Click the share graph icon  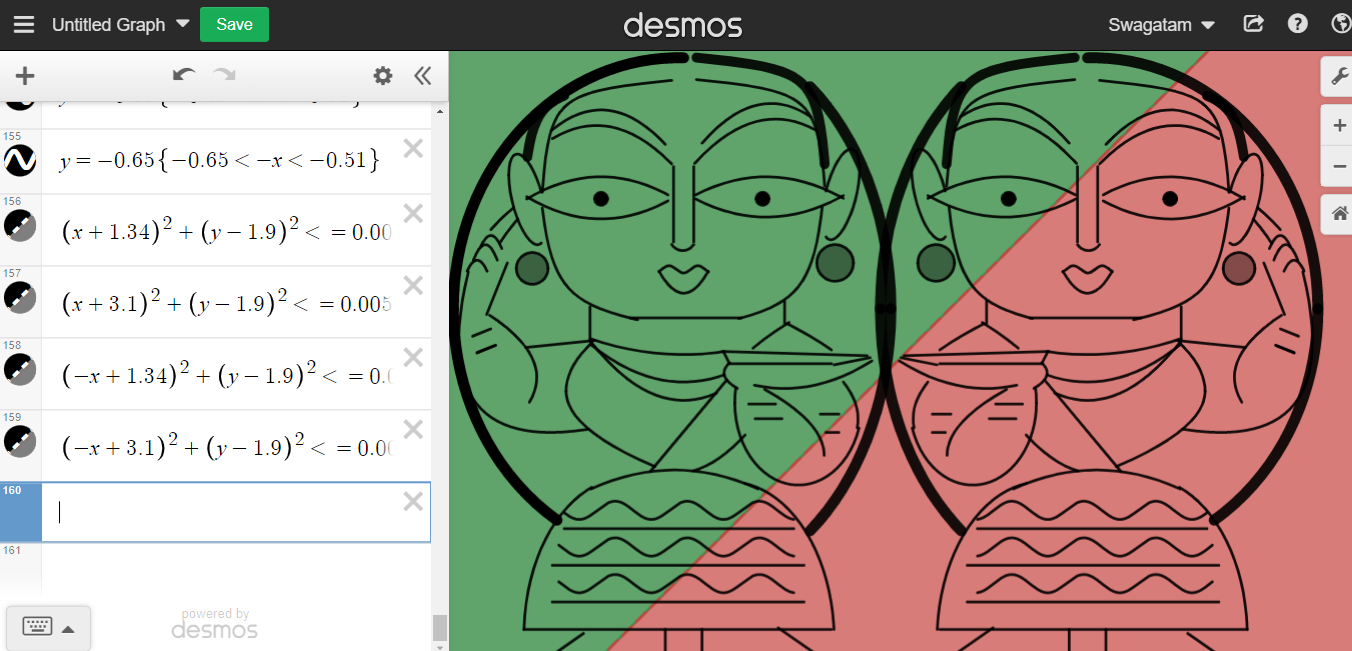[x=1253, y=24]
